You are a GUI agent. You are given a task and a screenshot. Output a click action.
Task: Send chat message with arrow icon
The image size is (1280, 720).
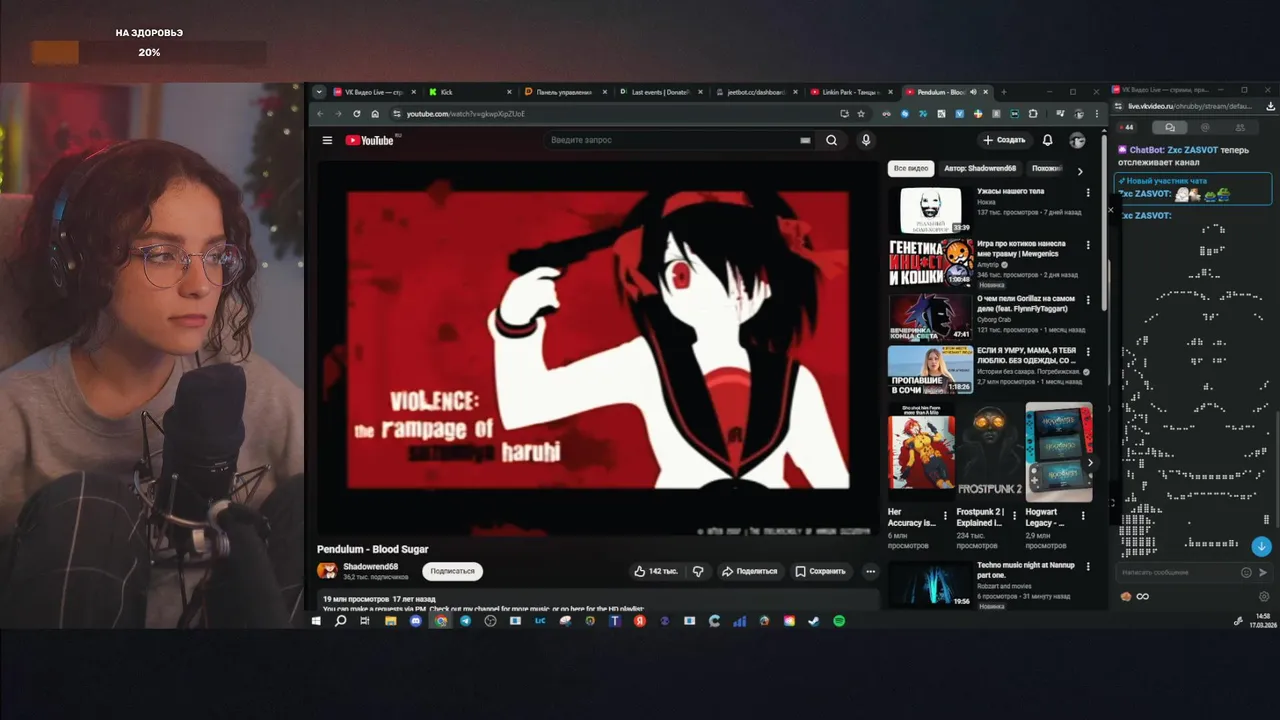[1262, 572]
